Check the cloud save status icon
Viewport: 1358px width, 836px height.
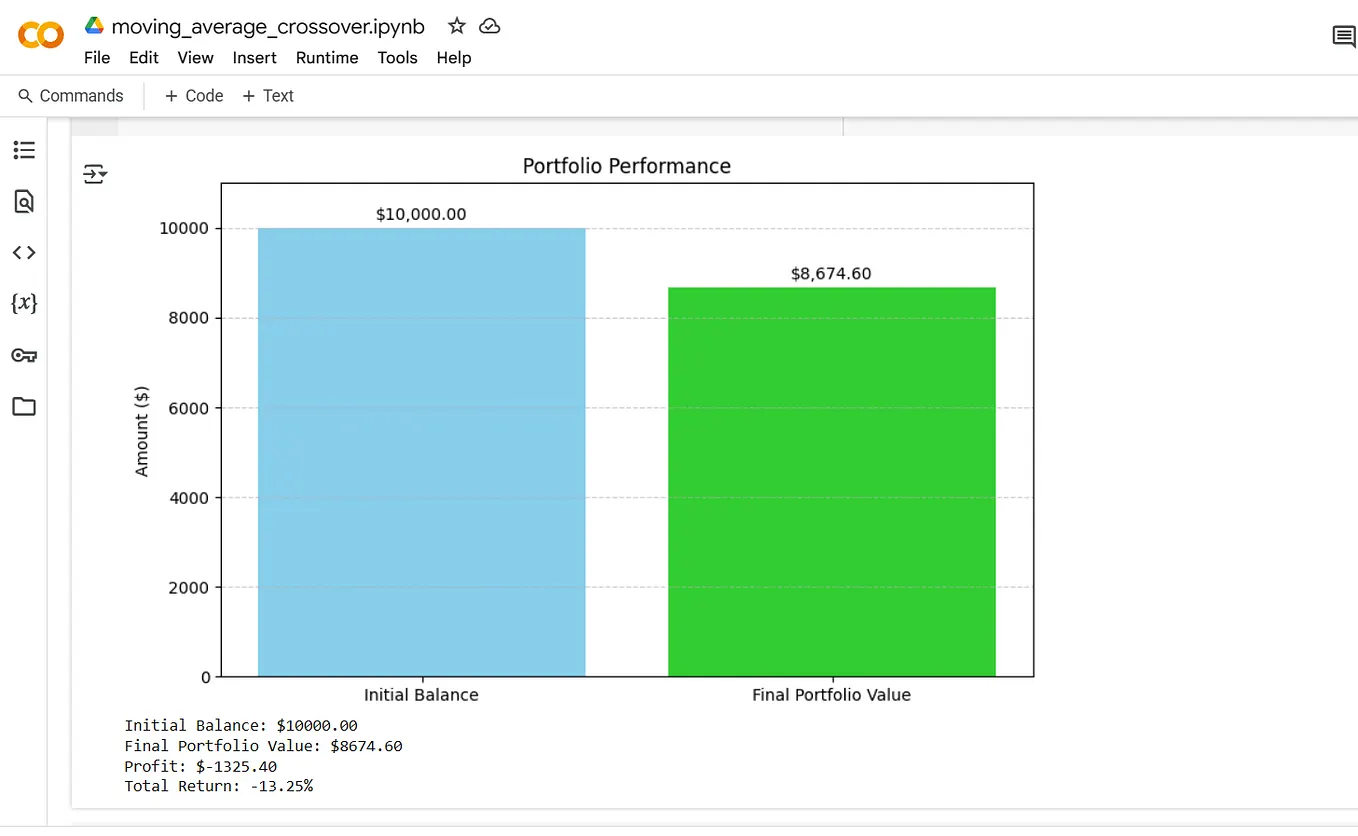489,26
